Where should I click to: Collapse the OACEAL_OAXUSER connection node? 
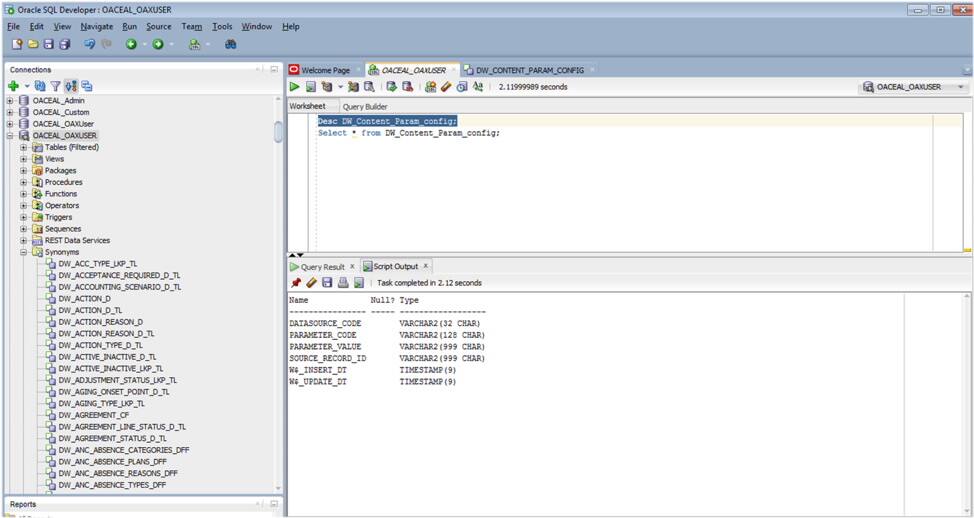pos(10,135)
